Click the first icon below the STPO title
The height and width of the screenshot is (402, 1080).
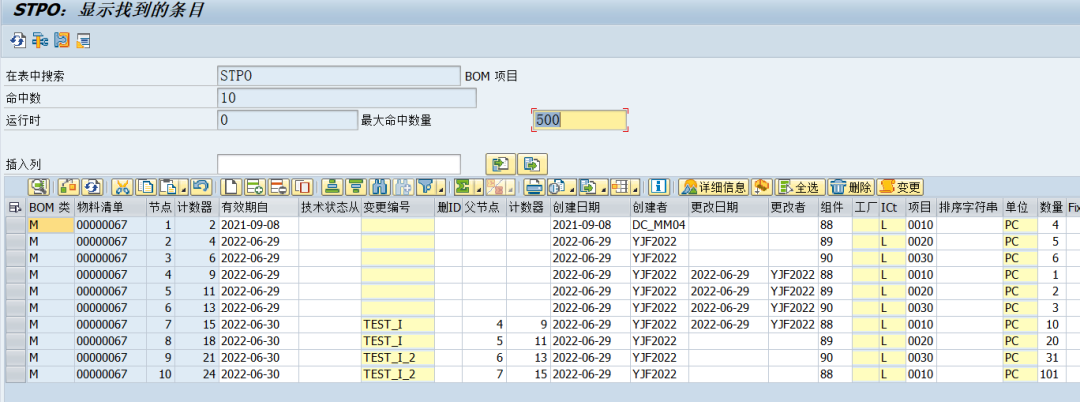[x=17, y=40]
